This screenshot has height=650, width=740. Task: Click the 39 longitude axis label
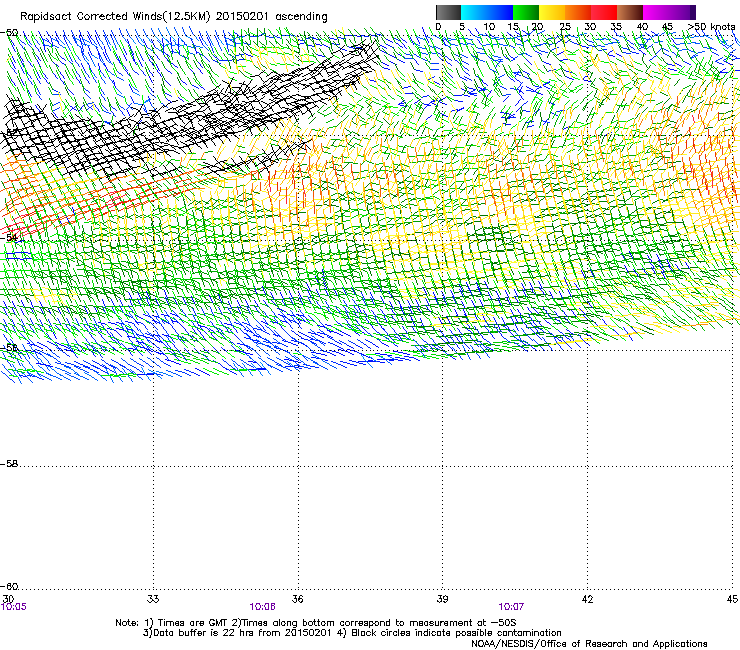[442, 599]
